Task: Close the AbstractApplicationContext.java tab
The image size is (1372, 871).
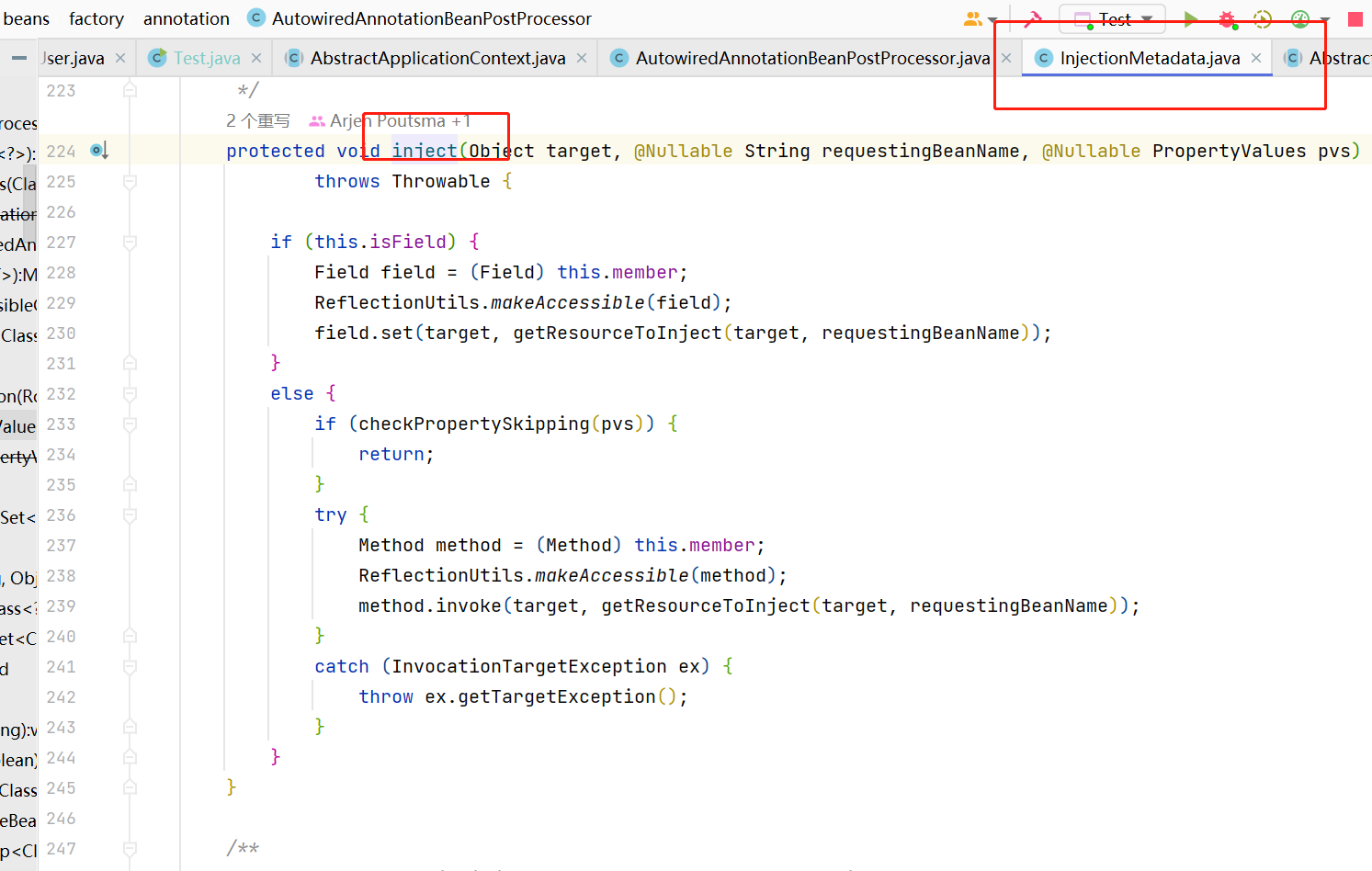Action: click(582, 58)
